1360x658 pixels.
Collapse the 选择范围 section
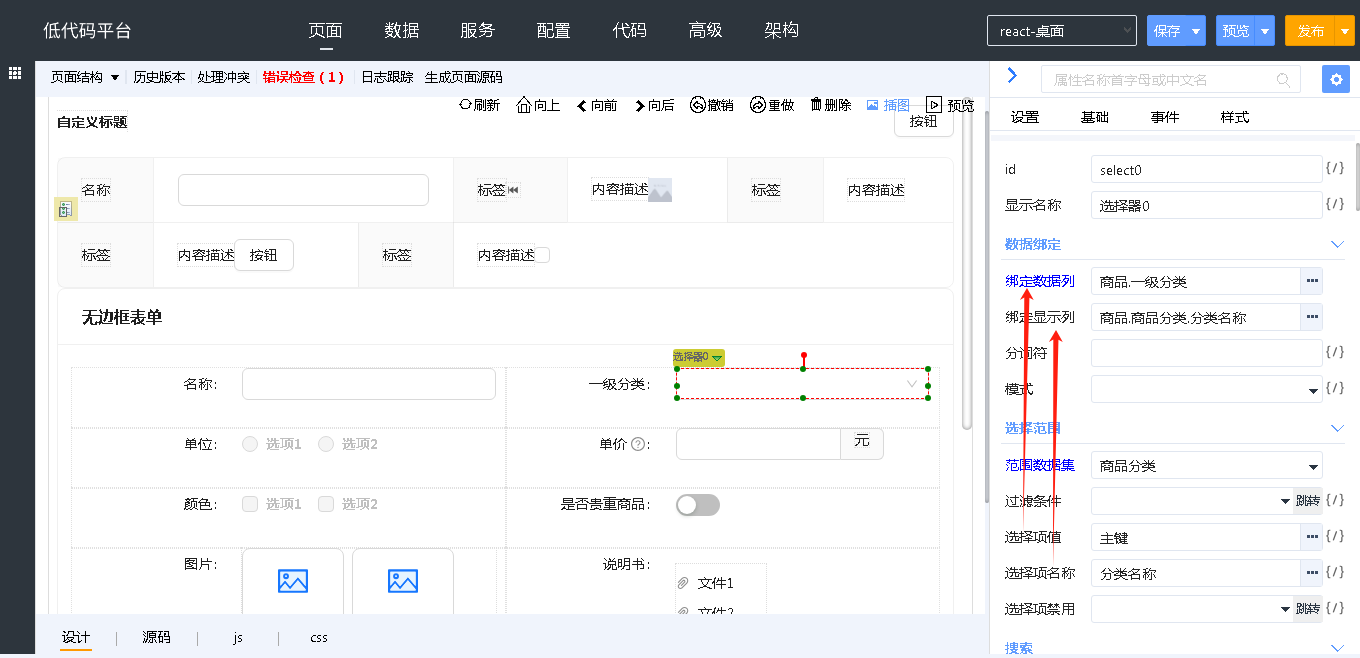coord(1337,428)
